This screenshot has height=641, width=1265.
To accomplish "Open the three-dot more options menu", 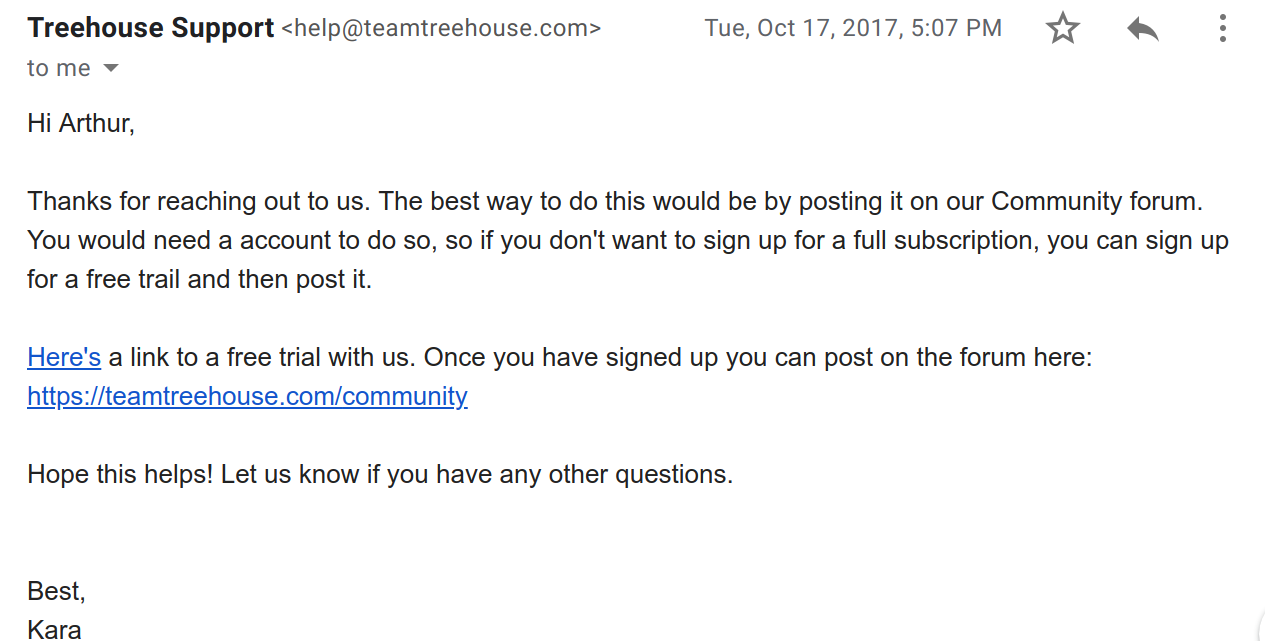I will [x=1222, y=29].
